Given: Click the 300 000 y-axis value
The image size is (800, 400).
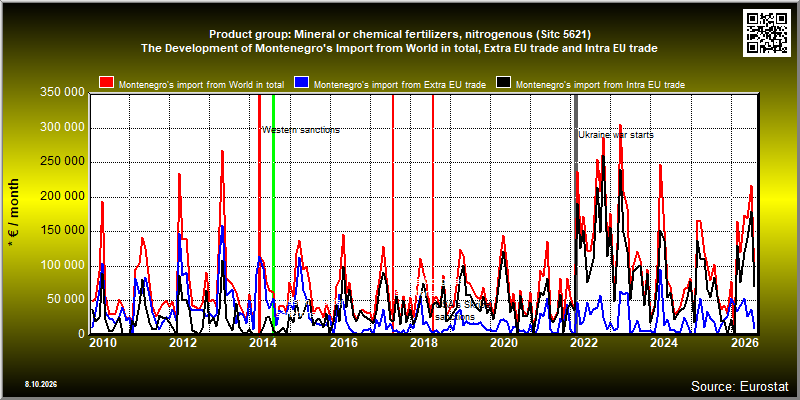Looking at the screenshot, I should (x=62, y=128).
